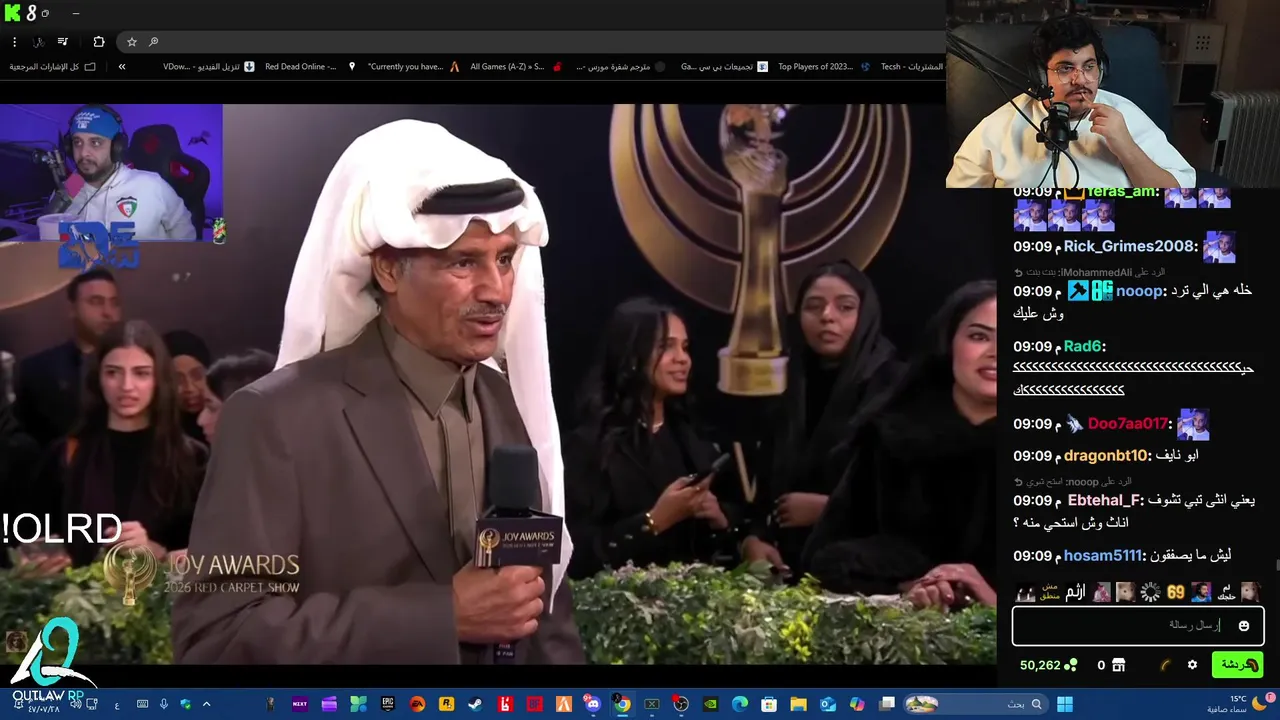Open Discord from taskbar
1280x720 pixels.
(592, 704)
